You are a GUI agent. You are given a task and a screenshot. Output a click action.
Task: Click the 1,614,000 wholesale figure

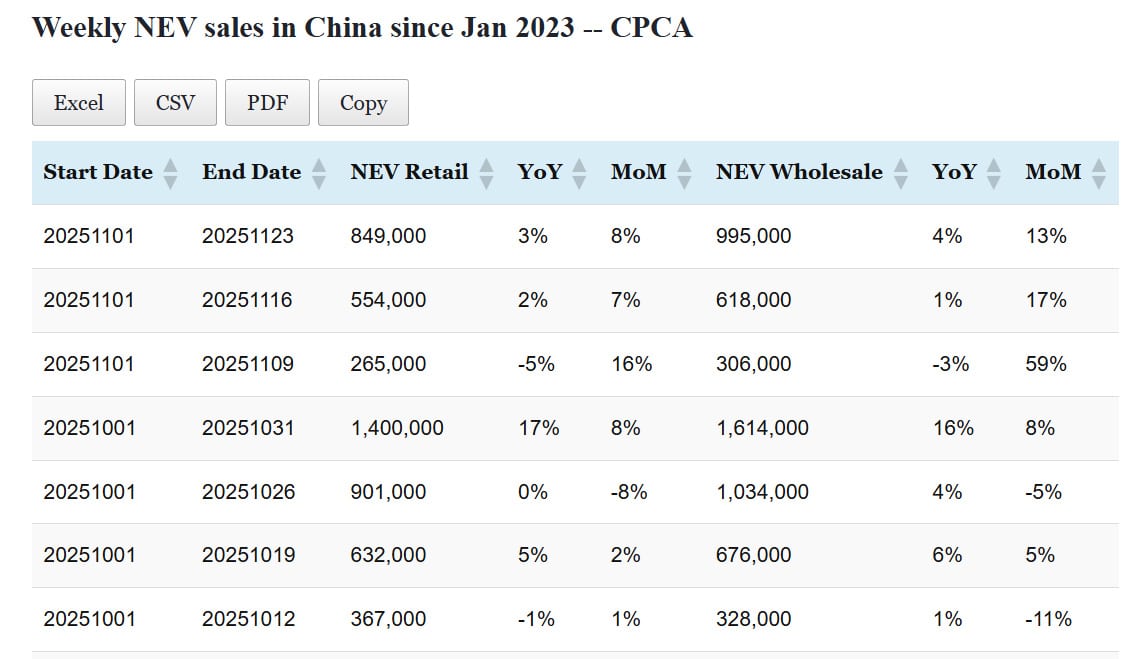(x=762, y=428)
